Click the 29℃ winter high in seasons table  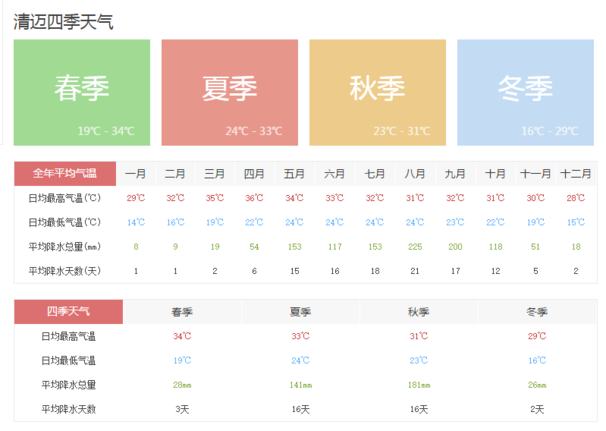[x=537, y=336]
